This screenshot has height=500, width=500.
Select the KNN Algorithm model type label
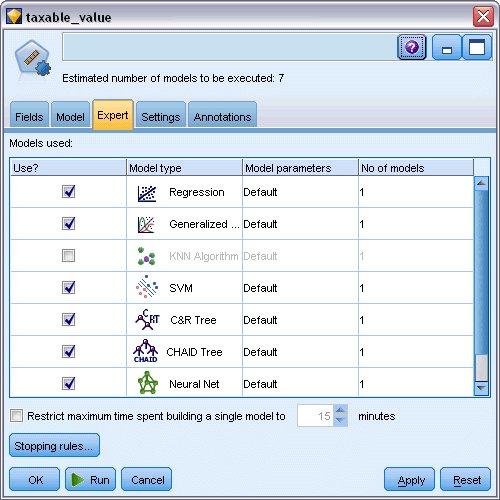(204, 256)
